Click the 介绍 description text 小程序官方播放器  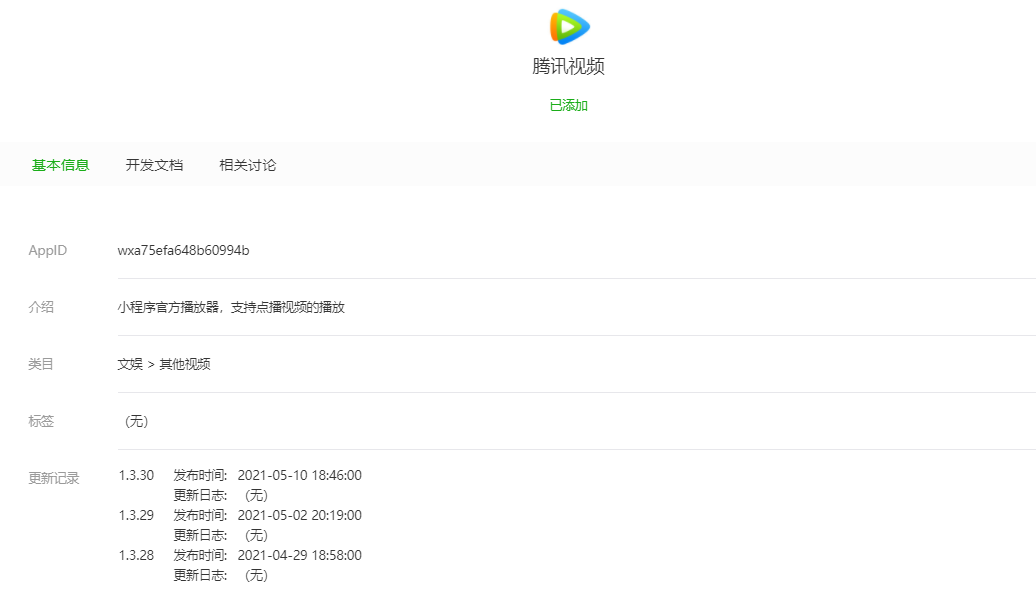pyautogui.click(x=231, y=307)
